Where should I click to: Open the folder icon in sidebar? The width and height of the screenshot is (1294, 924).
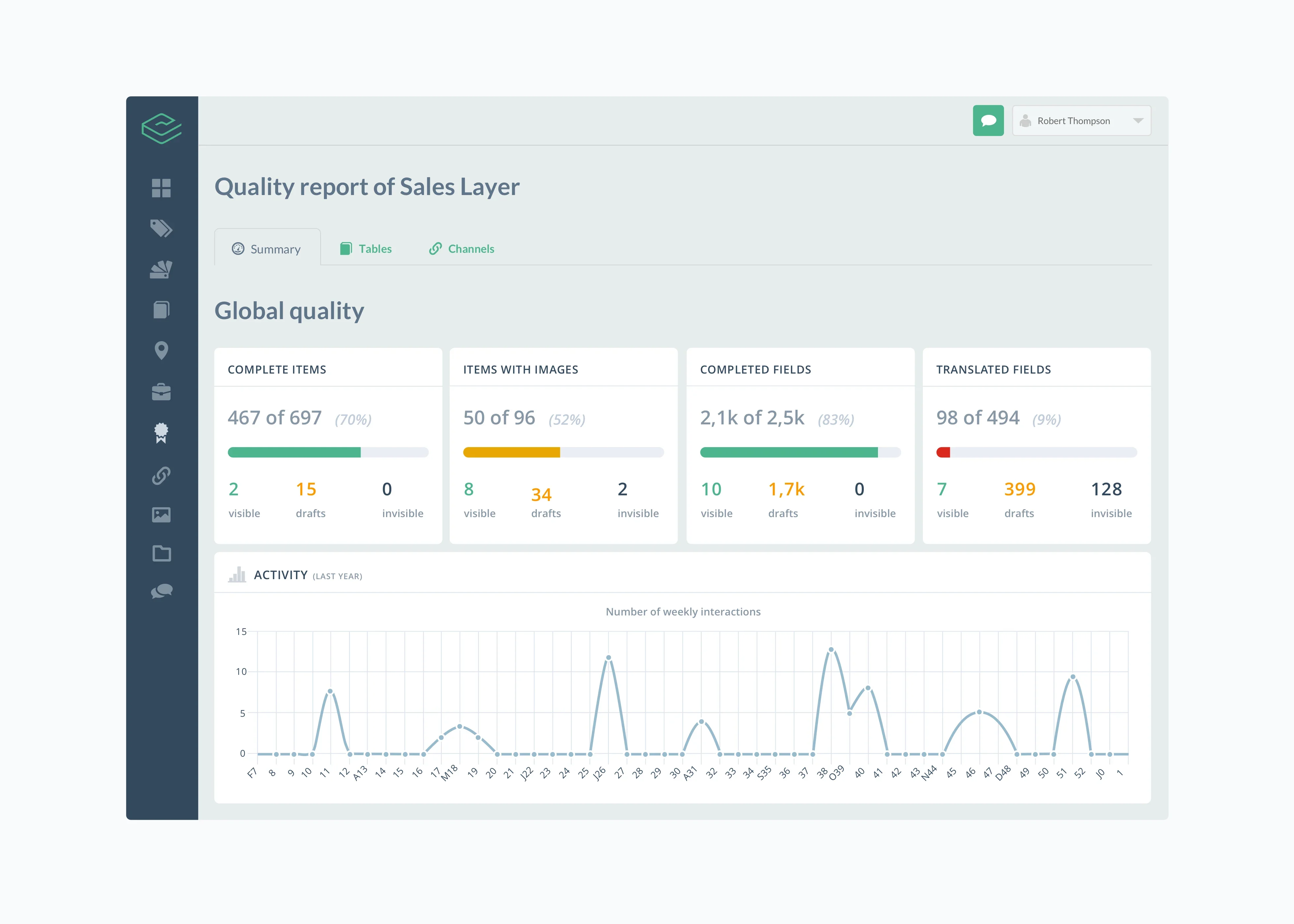click(x=162, y=554)
